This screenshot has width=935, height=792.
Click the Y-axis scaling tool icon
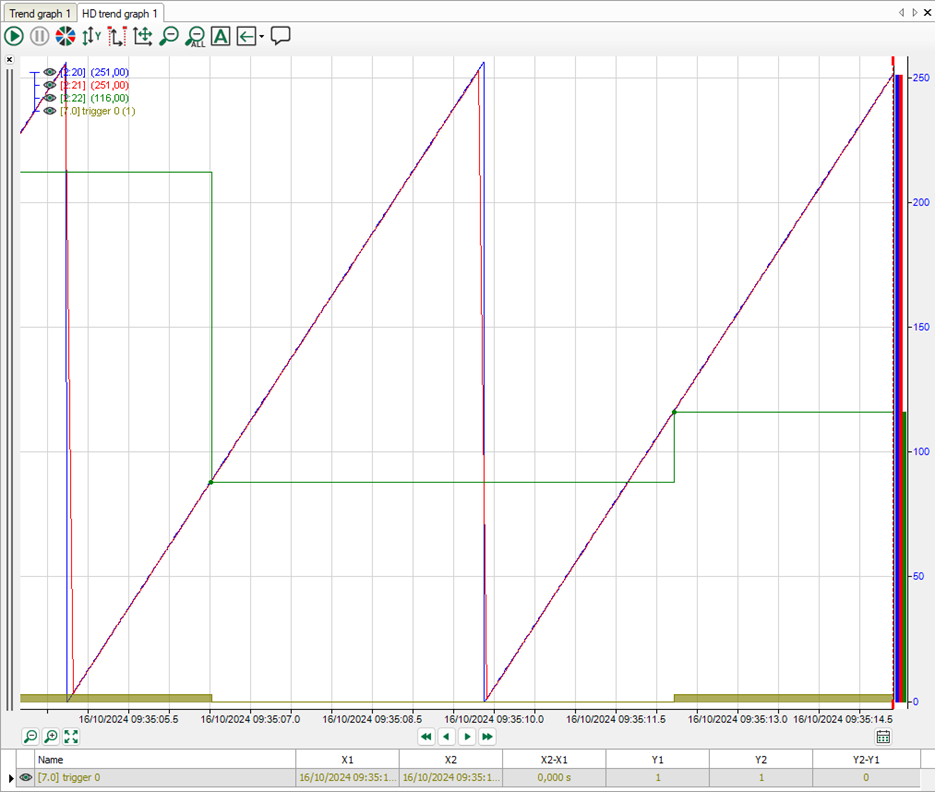pos(91,36)
